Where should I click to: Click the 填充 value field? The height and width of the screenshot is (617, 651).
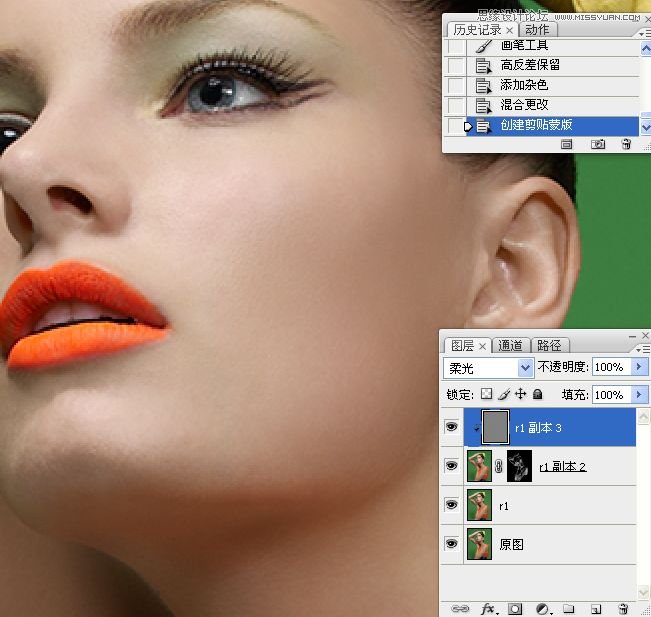point(612,394)
